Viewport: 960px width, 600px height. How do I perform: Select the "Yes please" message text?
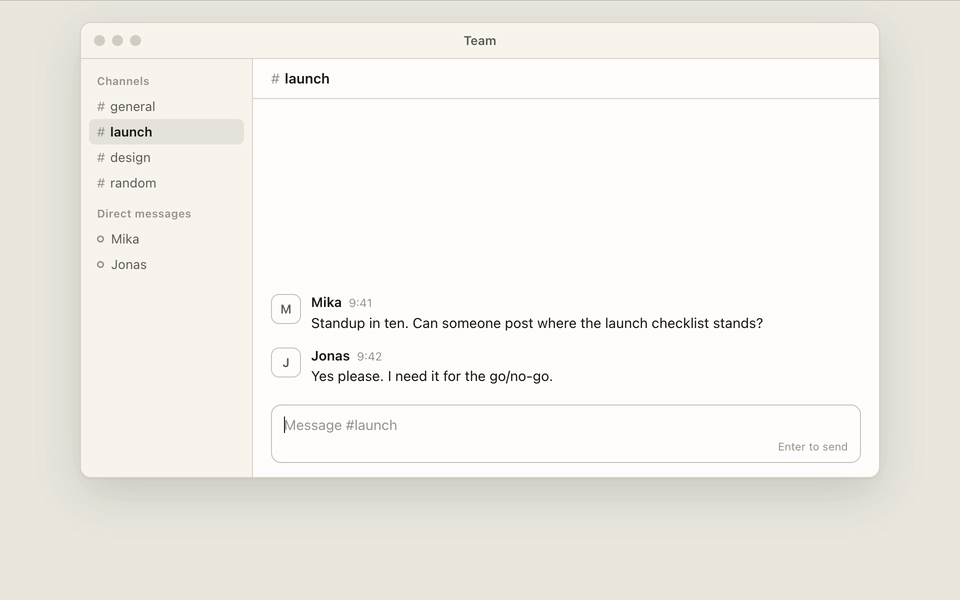[432, 377]
